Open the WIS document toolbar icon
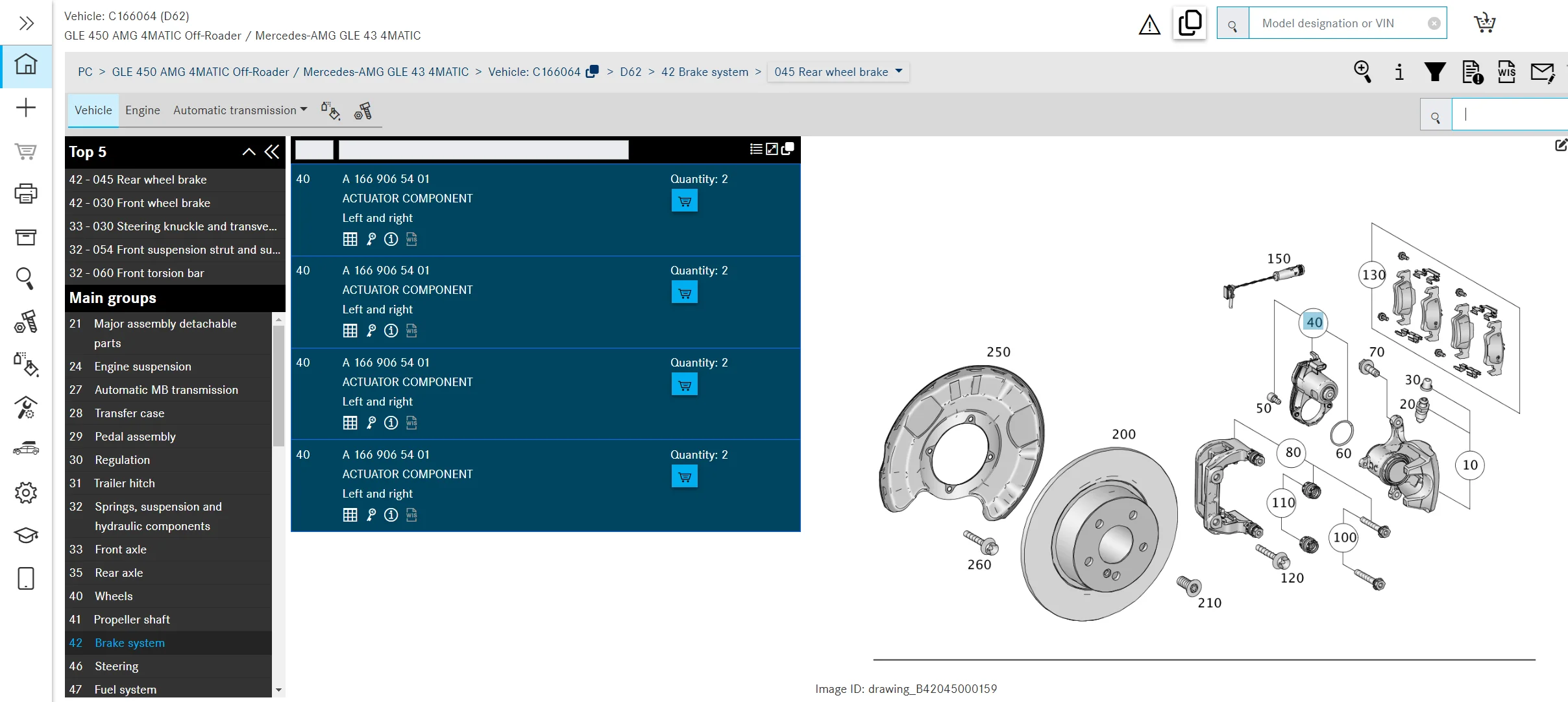The height and width of the screenshot is (702, 1568). click(x=1507, y=71)
